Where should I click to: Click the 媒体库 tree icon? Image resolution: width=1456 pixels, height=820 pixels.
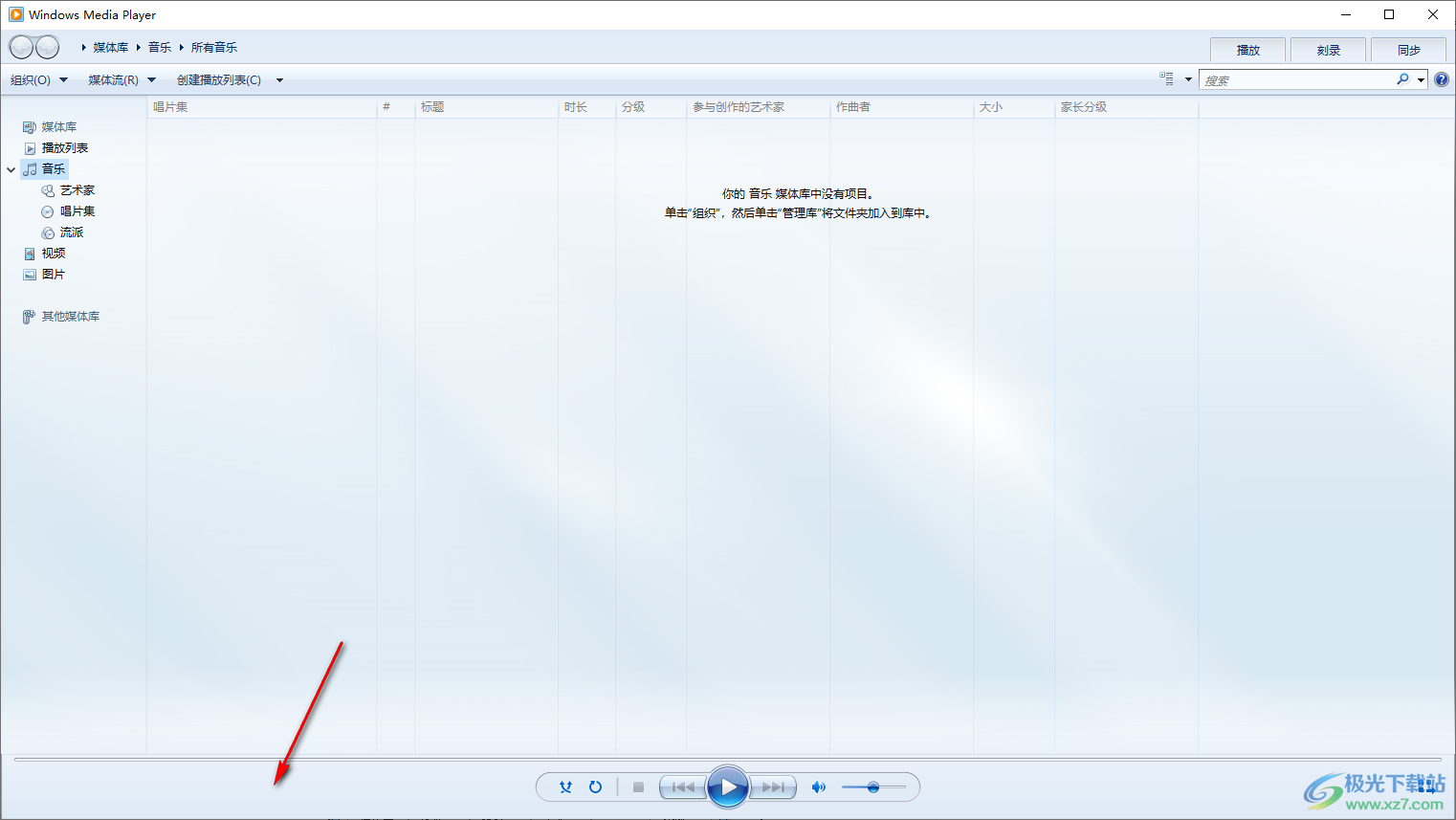click(30, 127)
